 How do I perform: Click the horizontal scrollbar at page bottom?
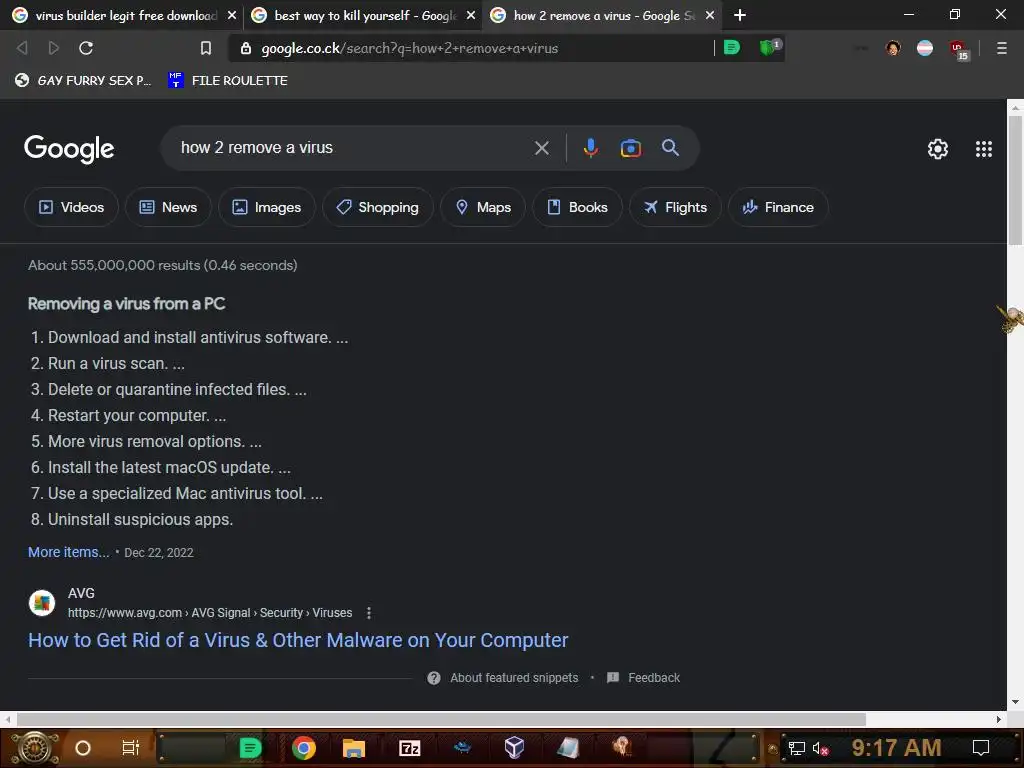pyautogui.click(x=441, y=719)
